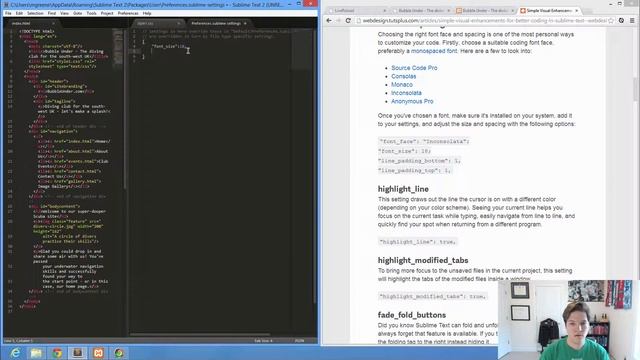640x360 pixels.
Task: Click the "line_padding_bottom": 1 code snippet
Action: click(x=420, y=161)
